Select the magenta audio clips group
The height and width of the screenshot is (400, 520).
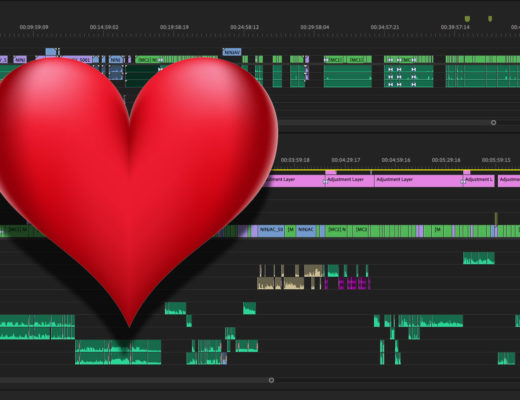coord(347,284)
